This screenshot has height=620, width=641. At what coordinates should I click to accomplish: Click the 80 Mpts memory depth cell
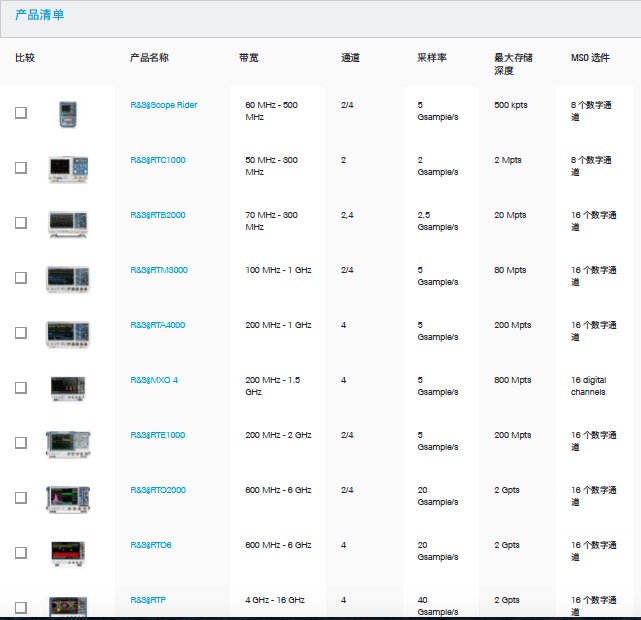510,270
